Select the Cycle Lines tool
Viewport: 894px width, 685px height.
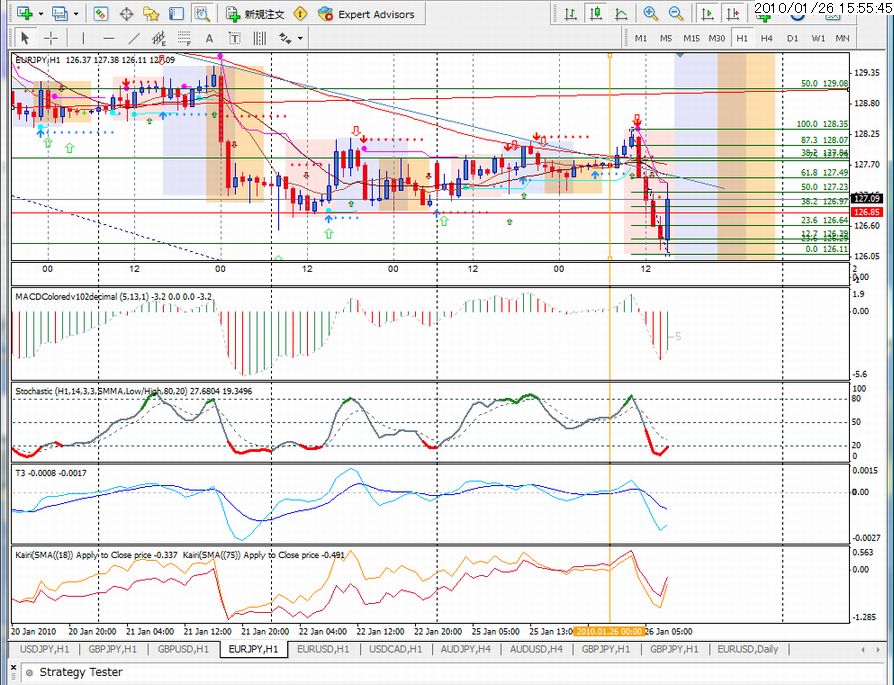point(259,38)
